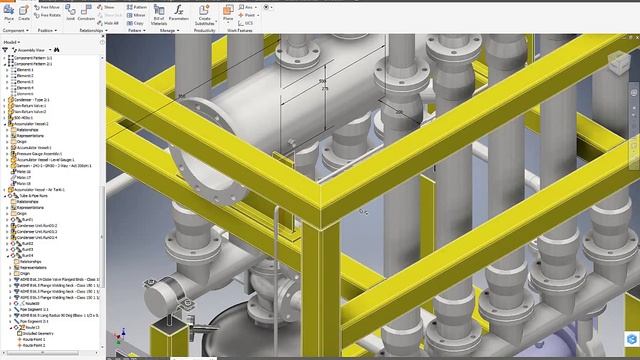The image size is (640, 360).
Task: Click the browser find binoculars icon
Action: (x=57, y=50)
